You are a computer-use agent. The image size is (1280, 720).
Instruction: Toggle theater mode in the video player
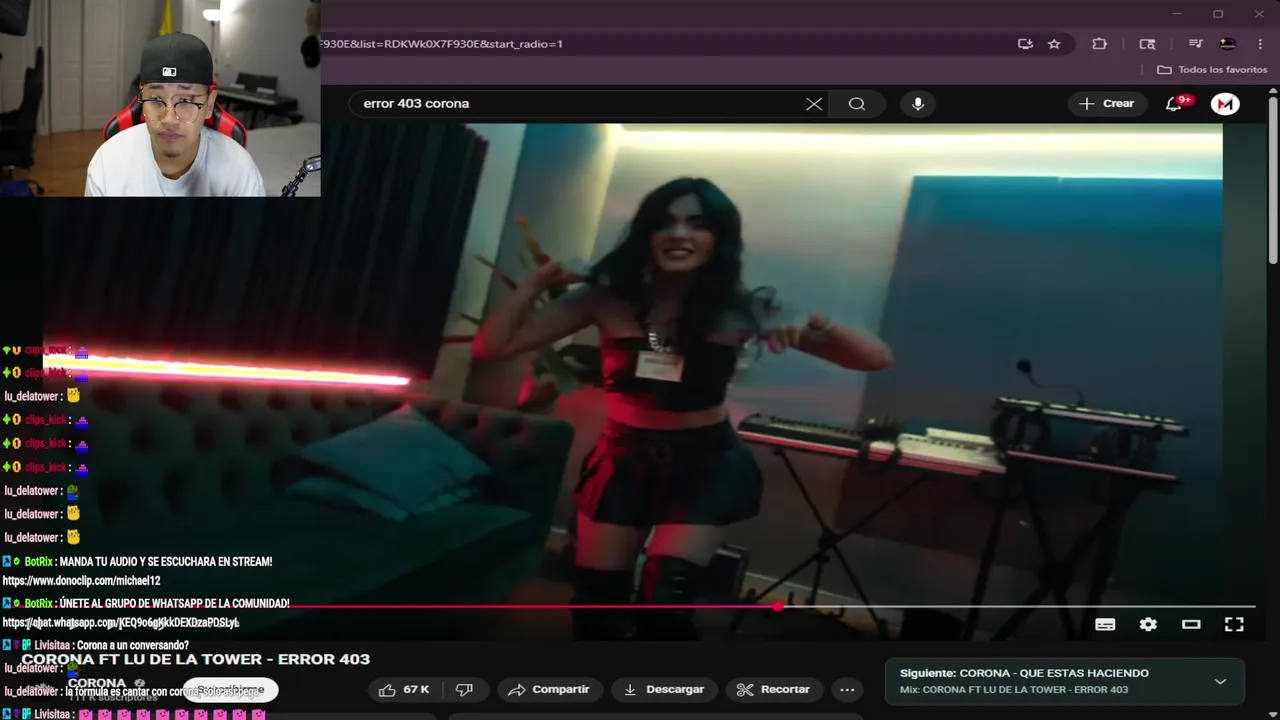[x=1191, y=624]
